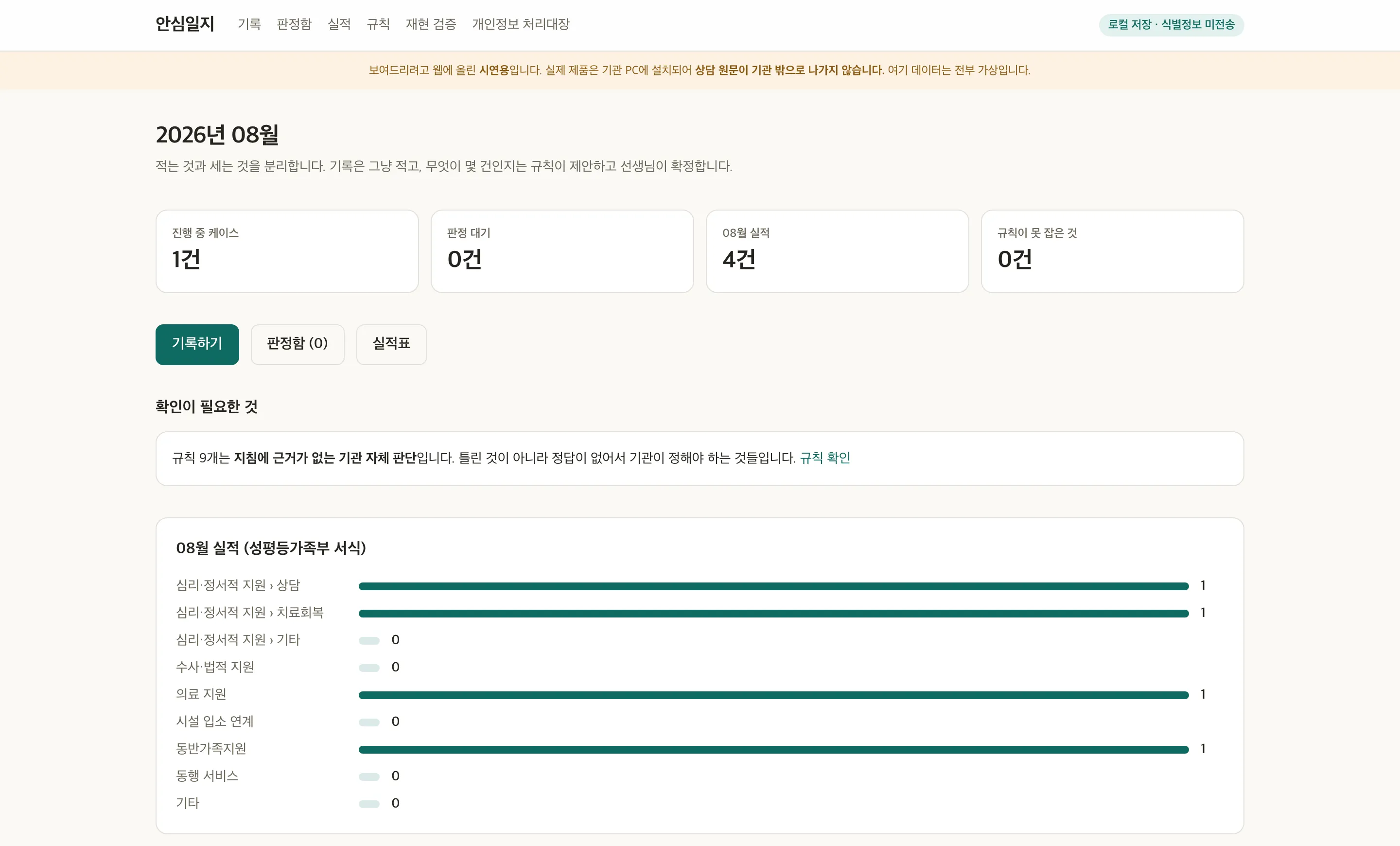Select the 진행 중 케이스 card
Image resolution: width=1400 pixels, height=846 pixels.
287,251
